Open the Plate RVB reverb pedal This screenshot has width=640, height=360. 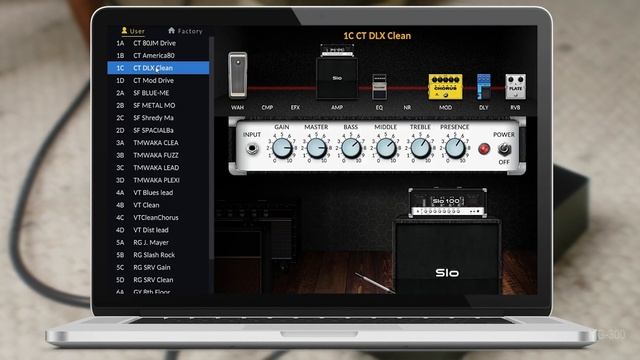pyautogui.click(x=516, y=87)
